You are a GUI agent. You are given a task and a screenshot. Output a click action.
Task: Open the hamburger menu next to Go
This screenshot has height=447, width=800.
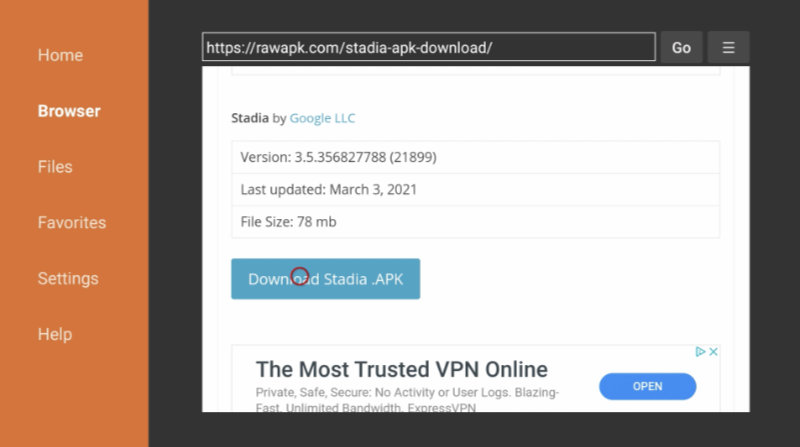728,47
